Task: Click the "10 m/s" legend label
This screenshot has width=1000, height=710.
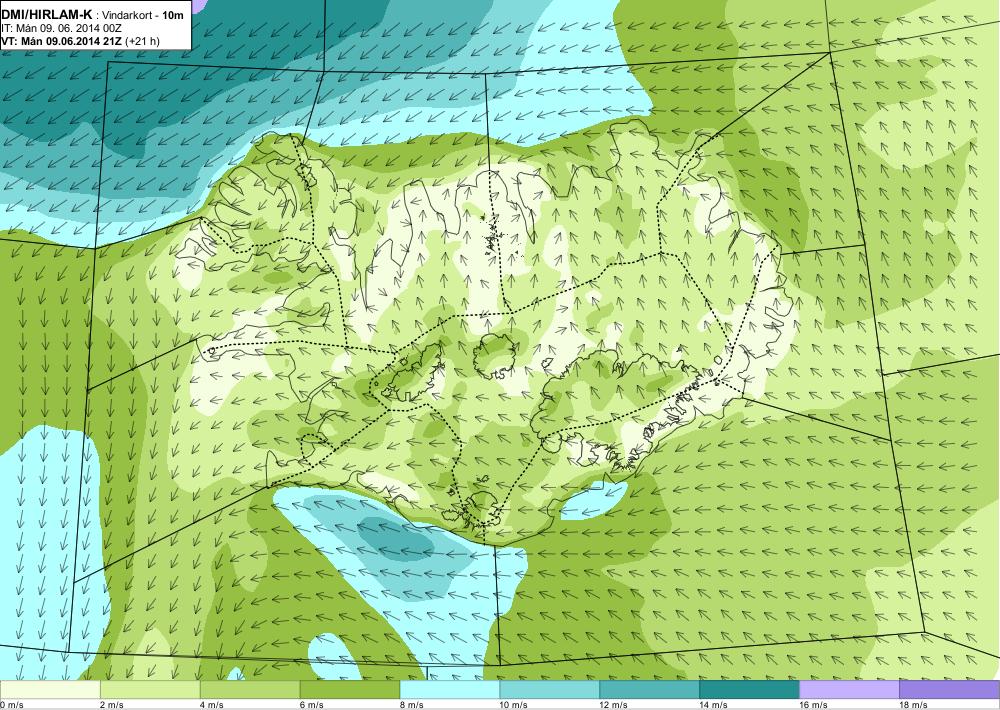Action: [514, 705]
